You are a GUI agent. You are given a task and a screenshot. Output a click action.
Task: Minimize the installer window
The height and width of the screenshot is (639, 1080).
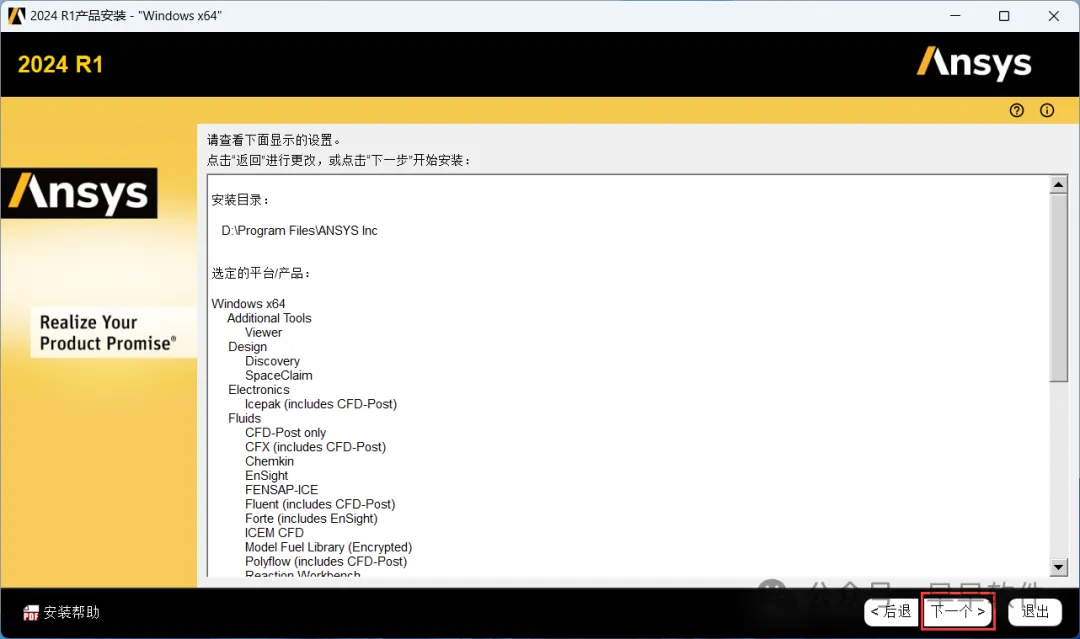click(x=955, y=16)
